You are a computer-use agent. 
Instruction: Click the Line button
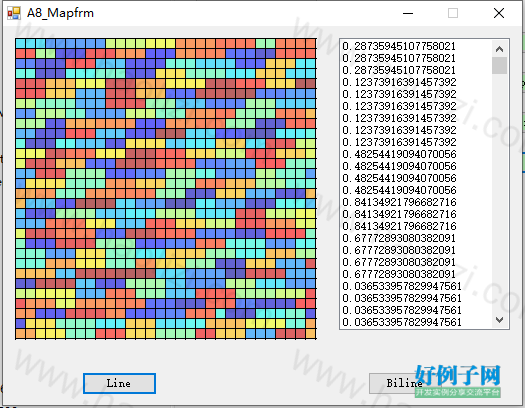(x=119, y=383)
